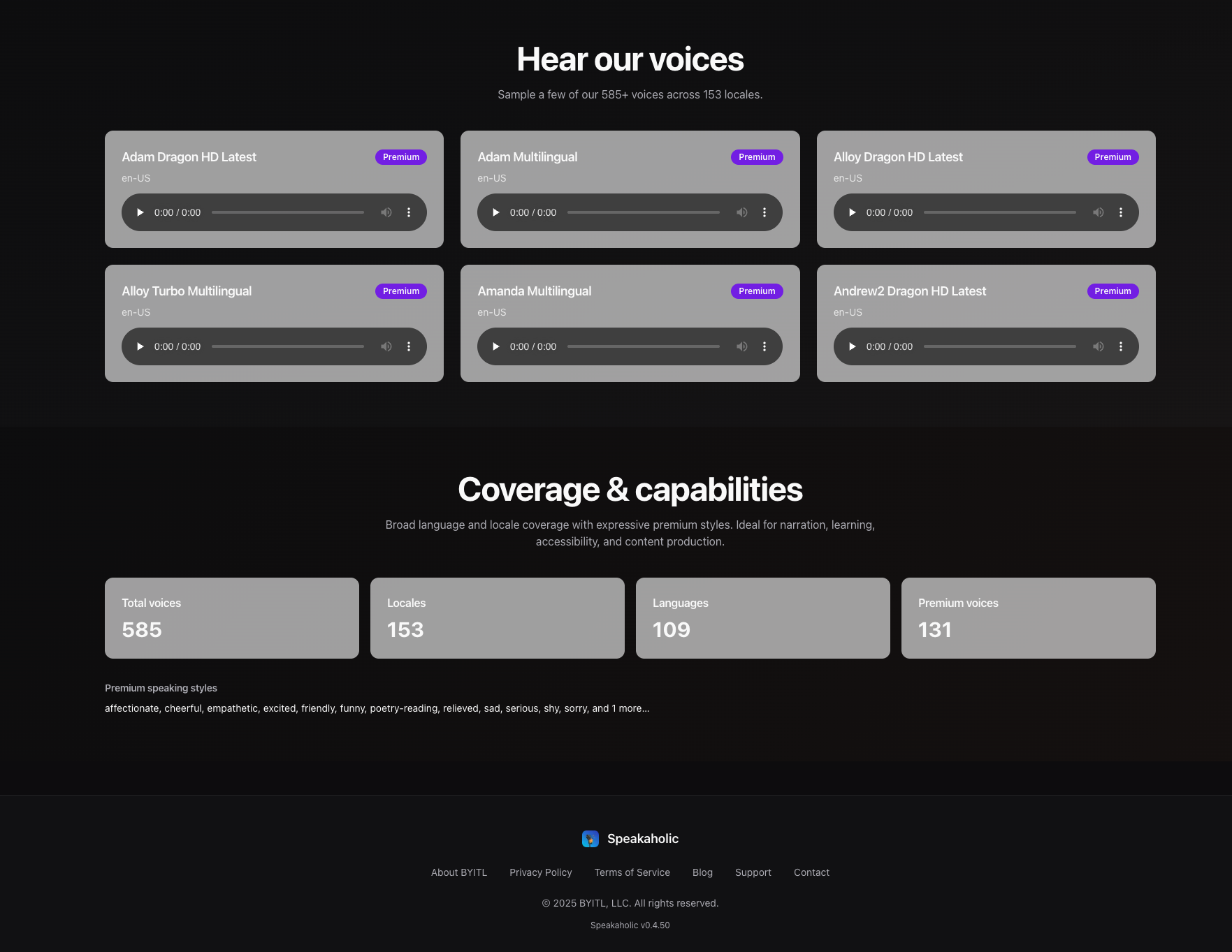
Task: Go to Terms of Service
Action: point(632,872)
